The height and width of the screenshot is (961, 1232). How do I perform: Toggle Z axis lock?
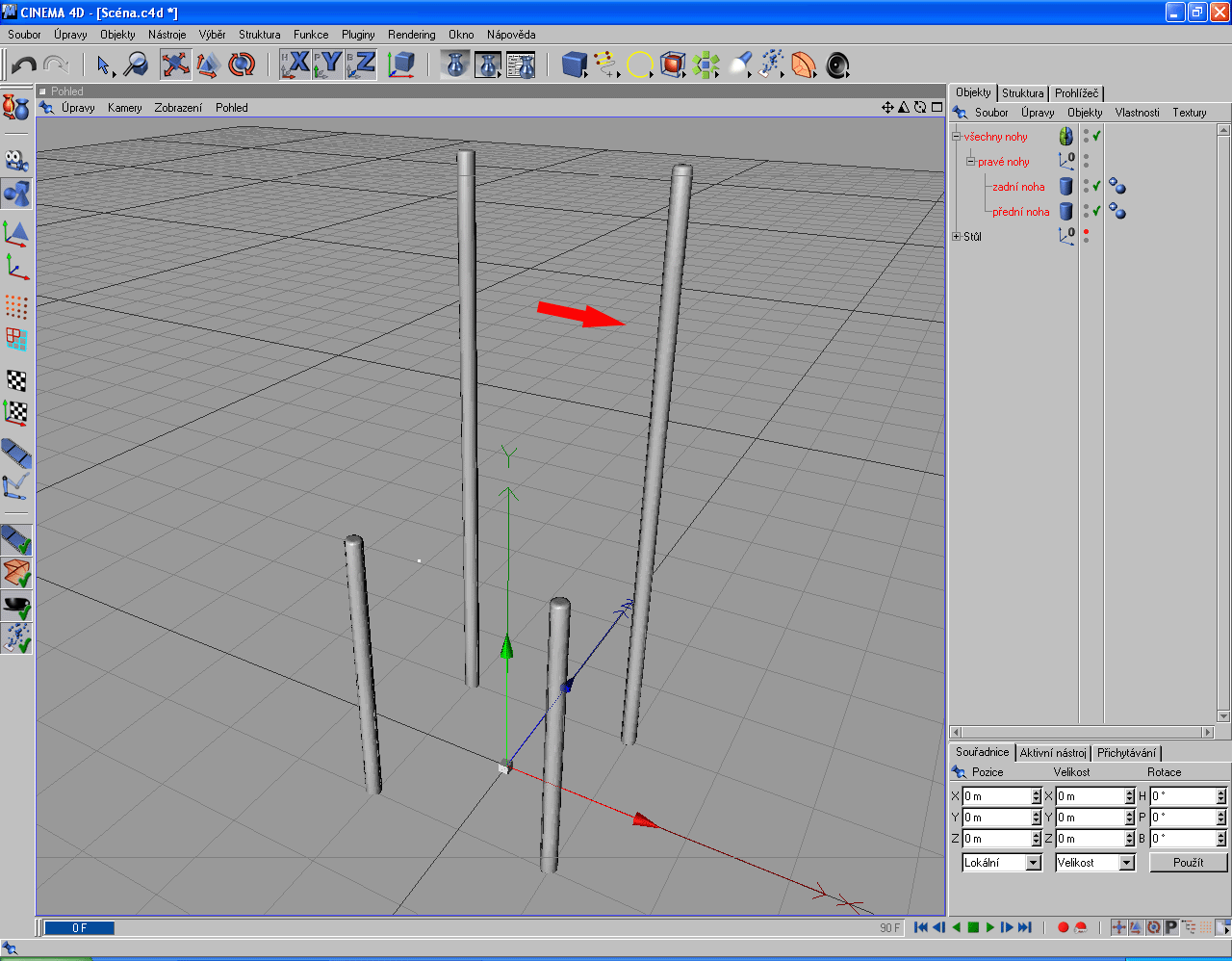click(361, 65)
